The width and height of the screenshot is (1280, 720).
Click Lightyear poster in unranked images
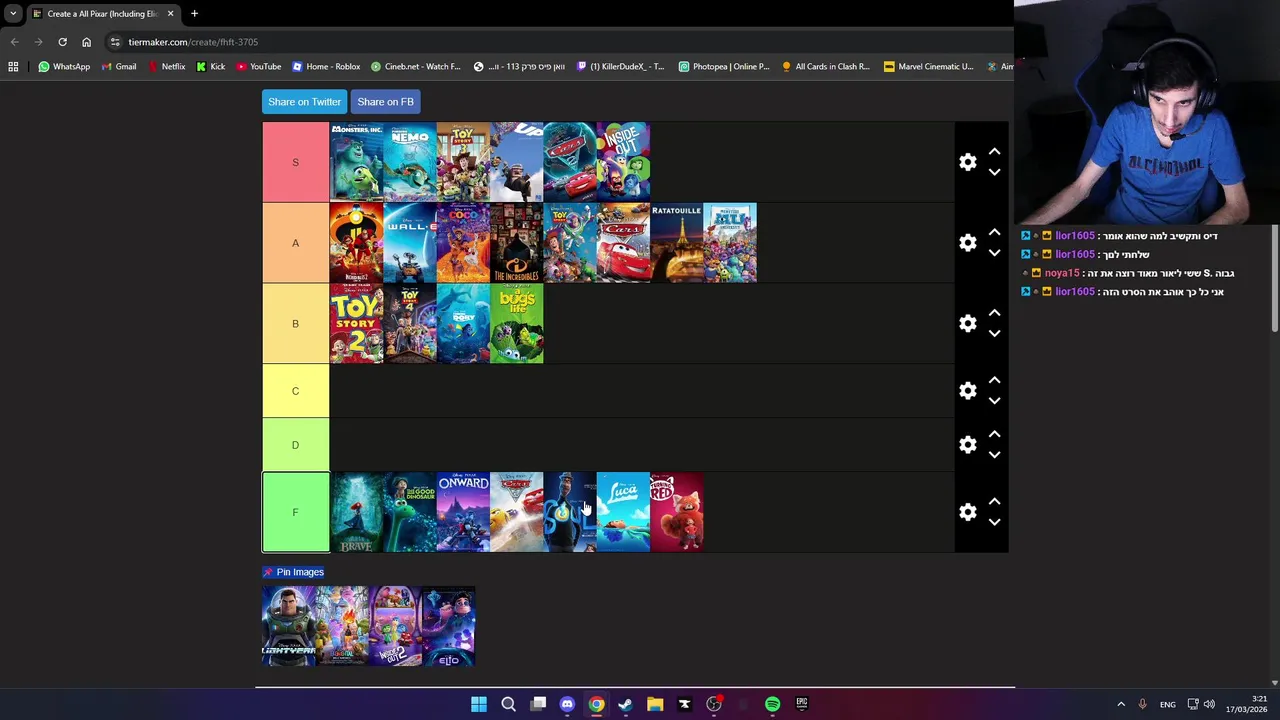pyautogui.click(x=288, y=626)
